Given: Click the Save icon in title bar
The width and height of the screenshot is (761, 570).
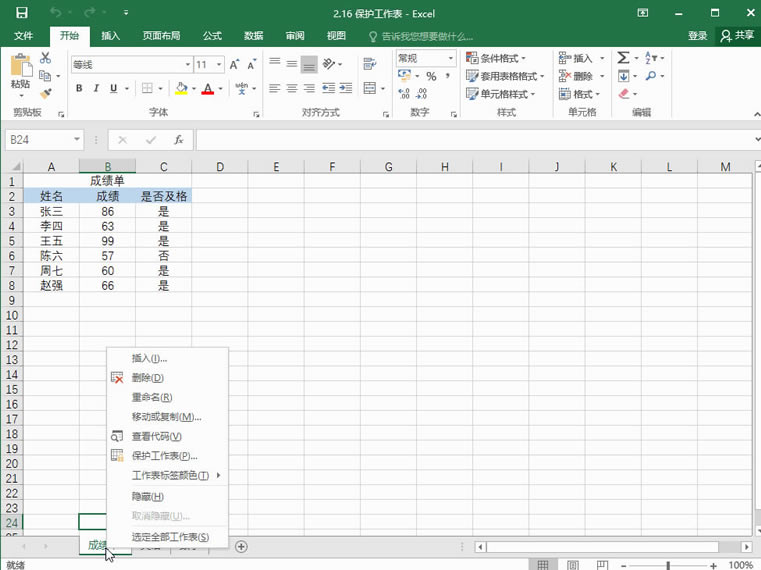Looking at the screenshot, I should coord(22,13).
